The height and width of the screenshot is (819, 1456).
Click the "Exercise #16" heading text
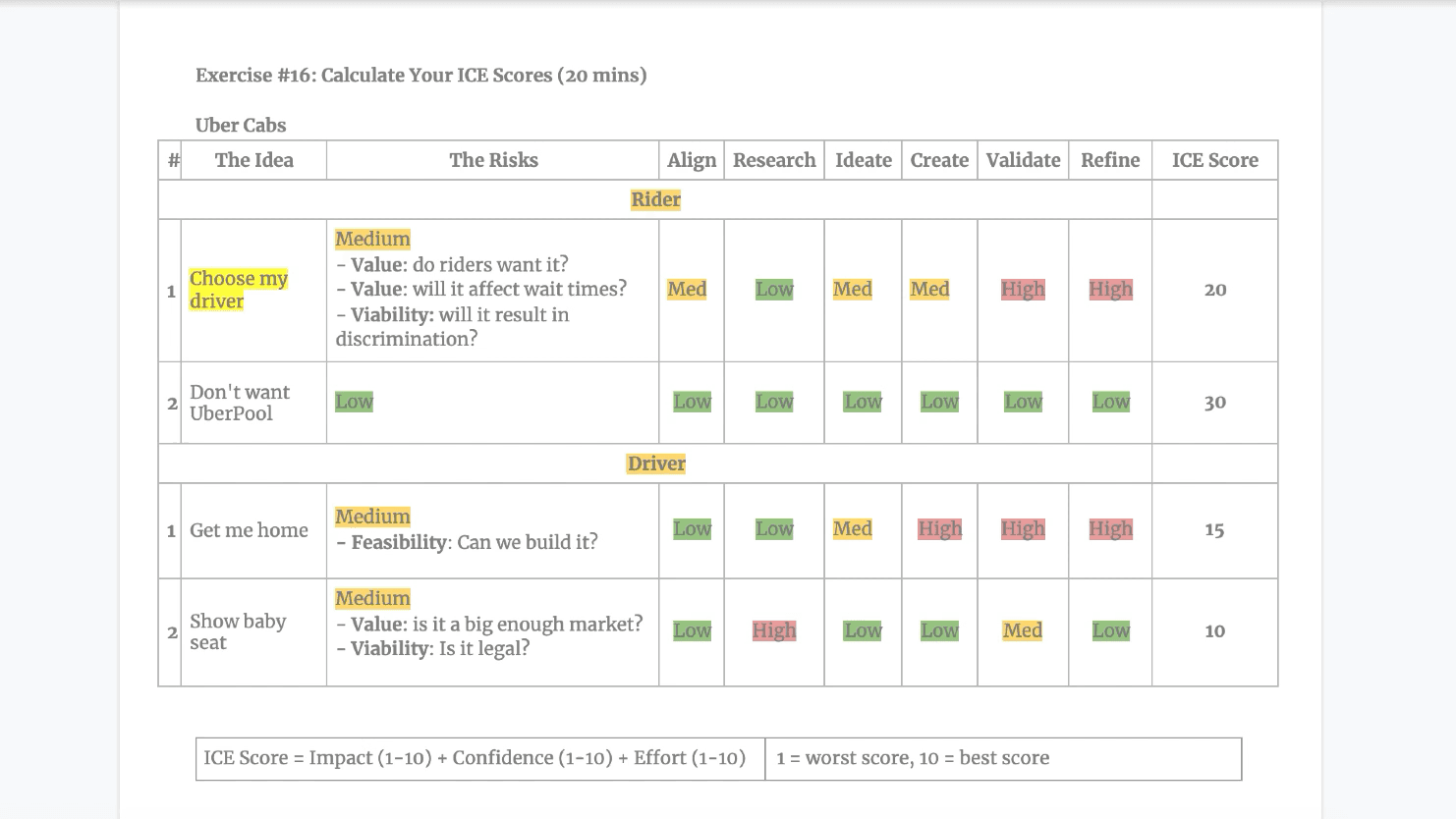420,76
